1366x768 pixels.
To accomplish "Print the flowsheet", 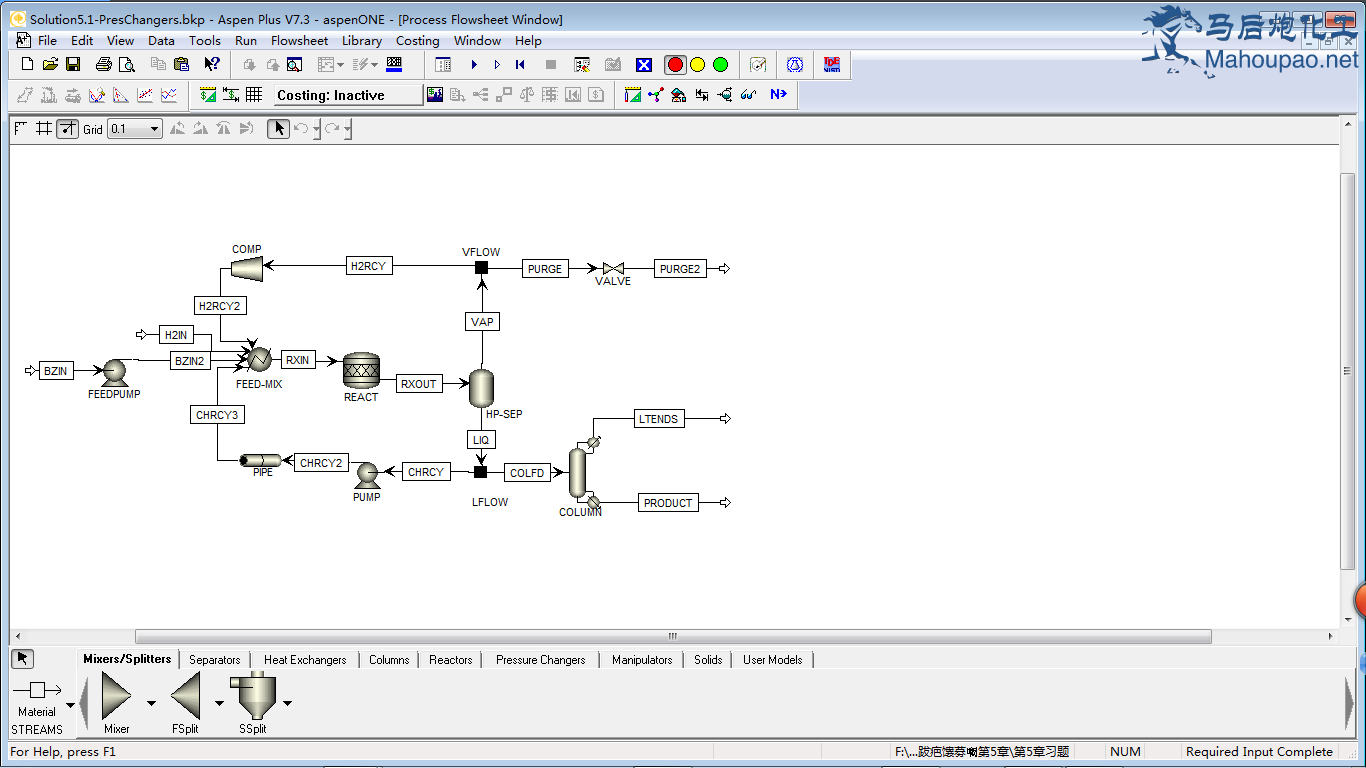I will [x=104, y=64].
